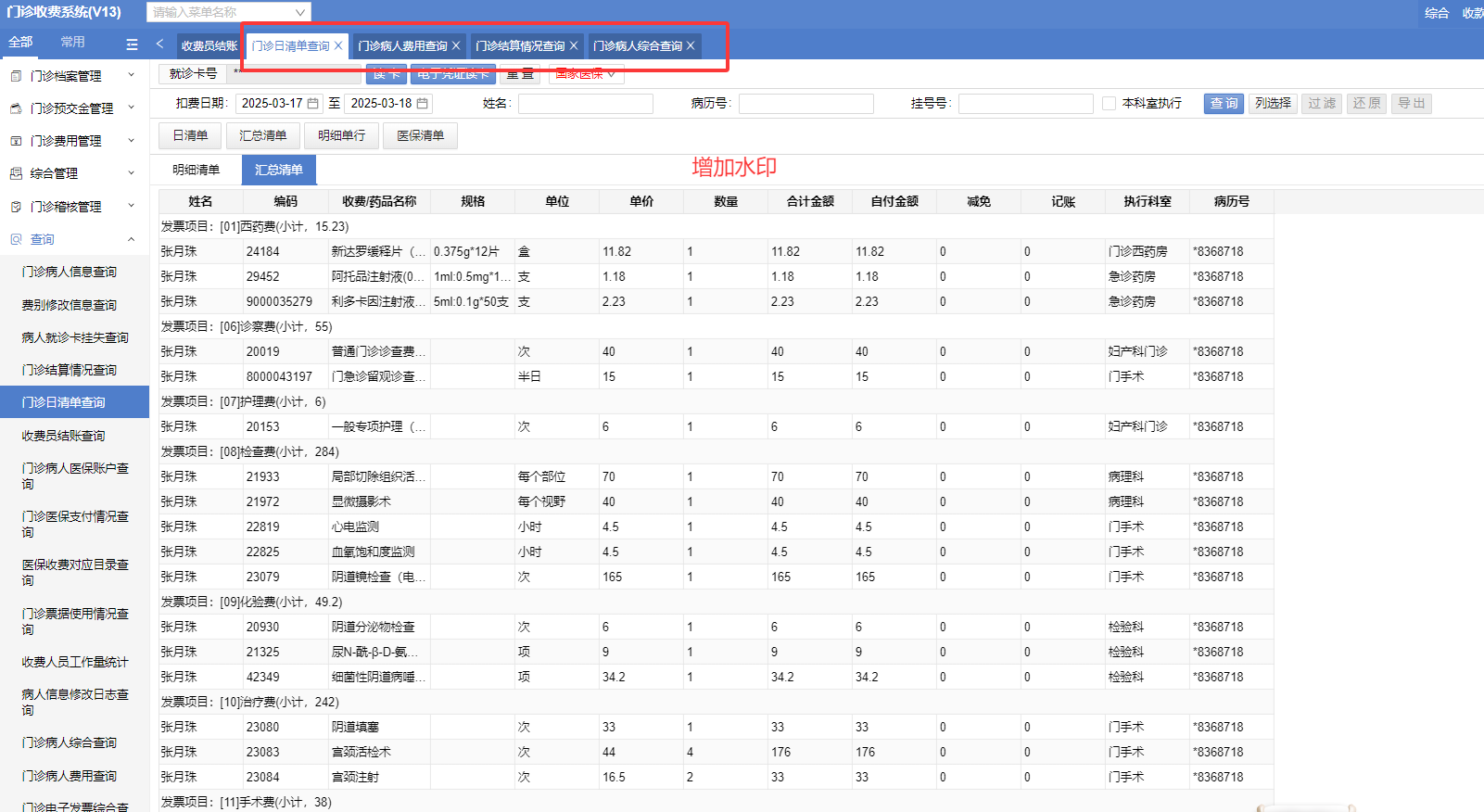Open the calendar for end date 2025-03-18
The image size is (1484, 812).
(x=423, y=104)
